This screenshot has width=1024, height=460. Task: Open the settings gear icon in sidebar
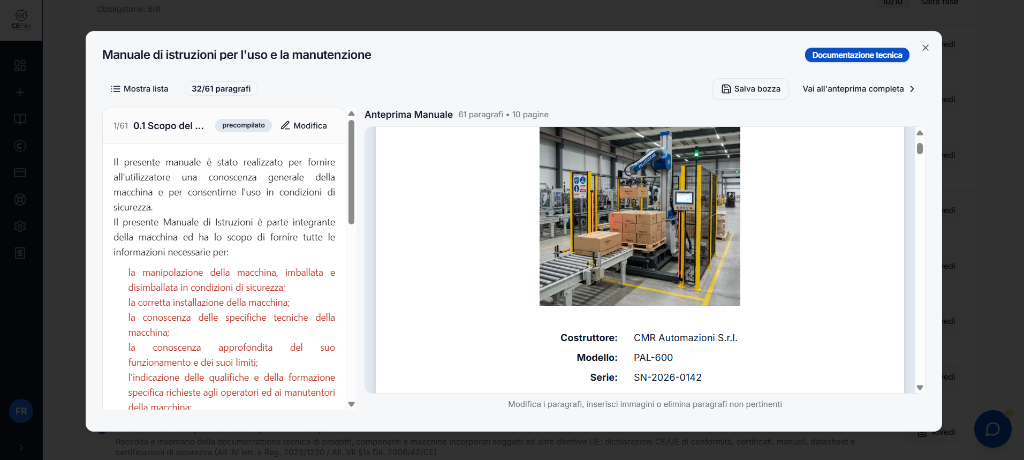pos(20,226)
